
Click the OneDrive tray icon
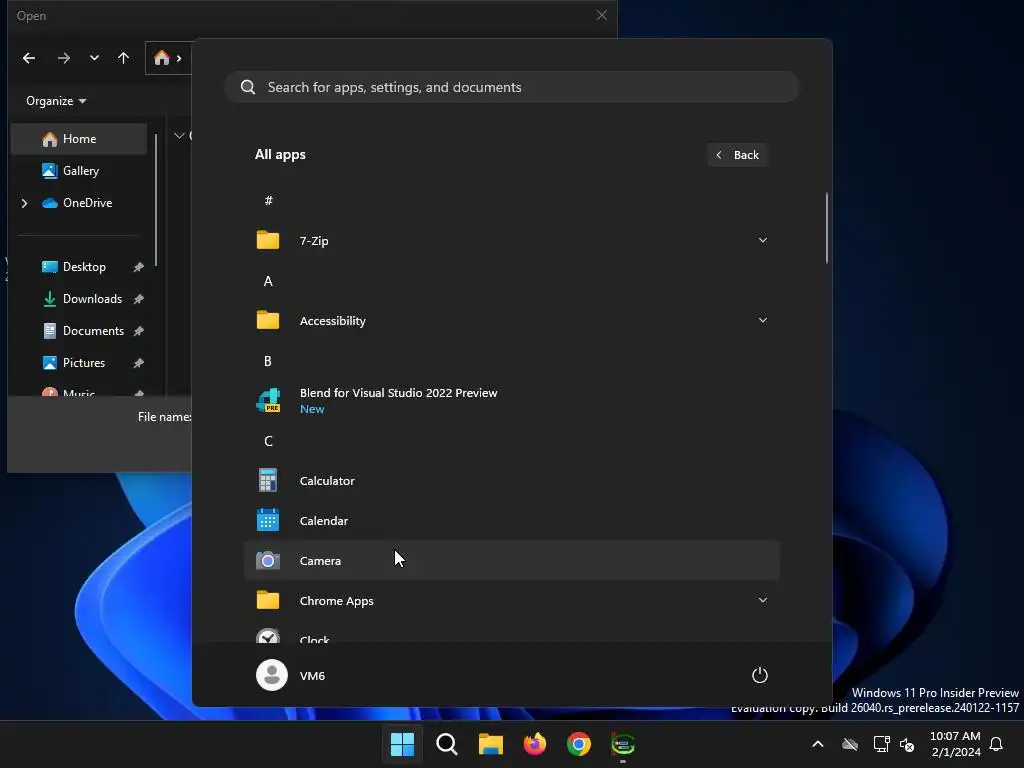850,744
